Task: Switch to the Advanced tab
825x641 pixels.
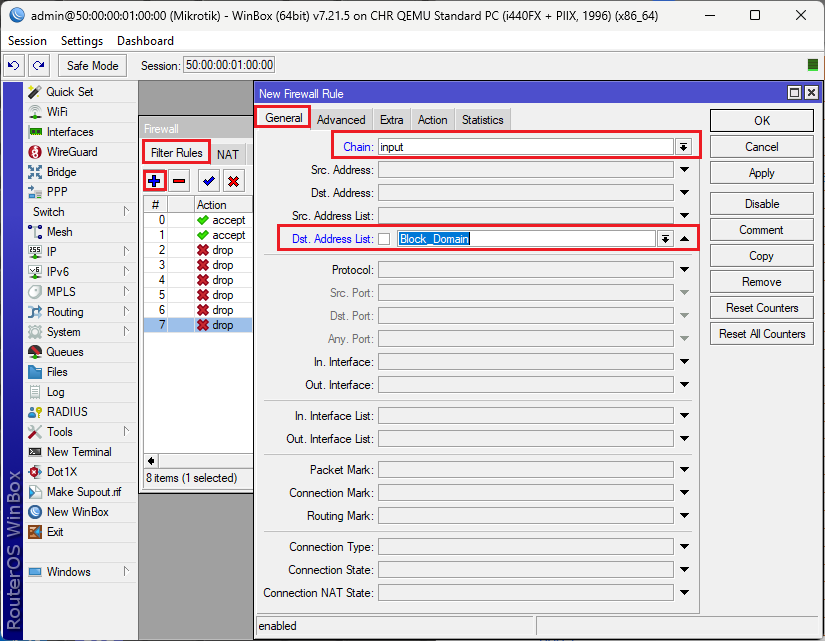Action: point(341,119)
